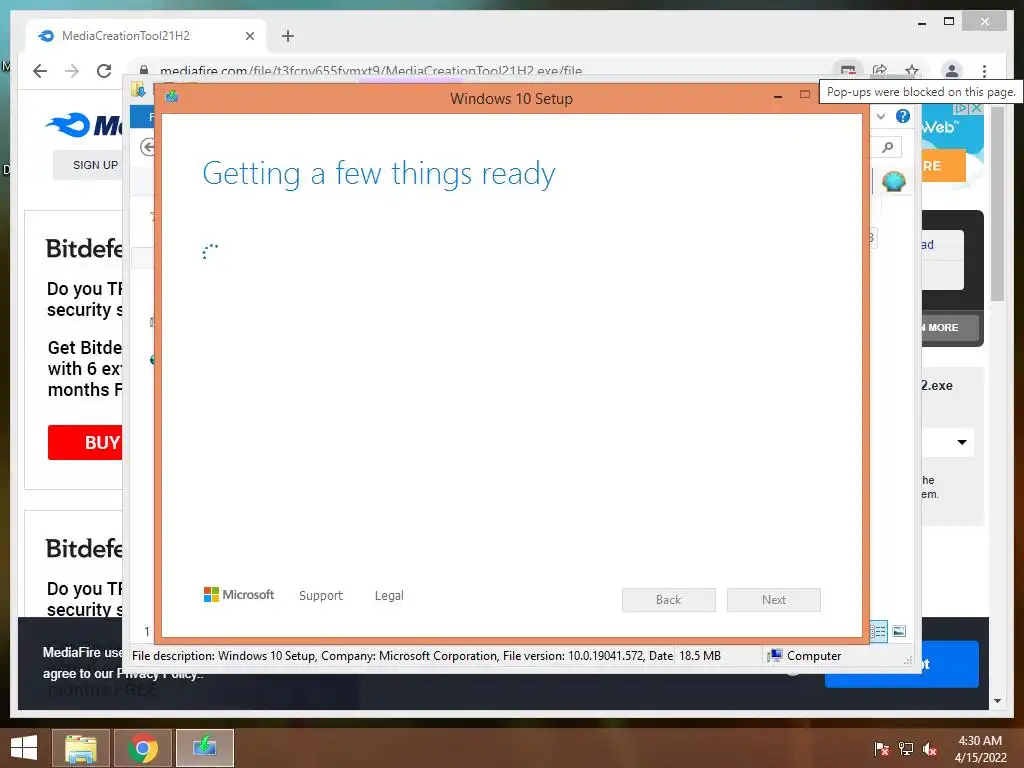Click the Explorer search magnifier icon
The image size is (1024, 768).
click(x=888, y=147)
